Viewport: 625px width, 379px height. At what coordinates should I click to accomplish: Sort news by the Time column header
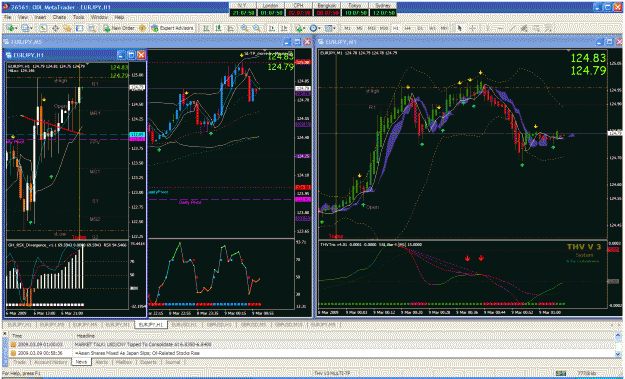click(17, 336)
